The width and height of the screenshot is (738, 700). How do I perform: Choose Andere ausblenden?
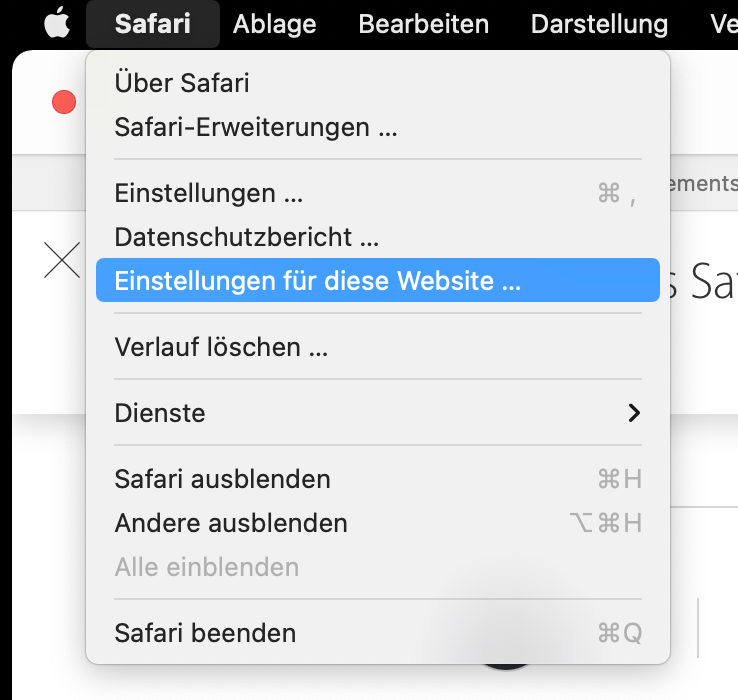click(231, 523)
